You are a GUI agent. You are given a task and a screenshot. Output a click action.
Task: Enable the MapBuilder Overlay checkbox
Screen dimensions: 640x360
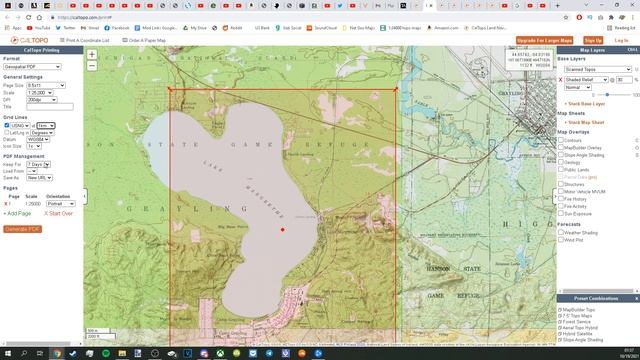click(x=561, y=147)
